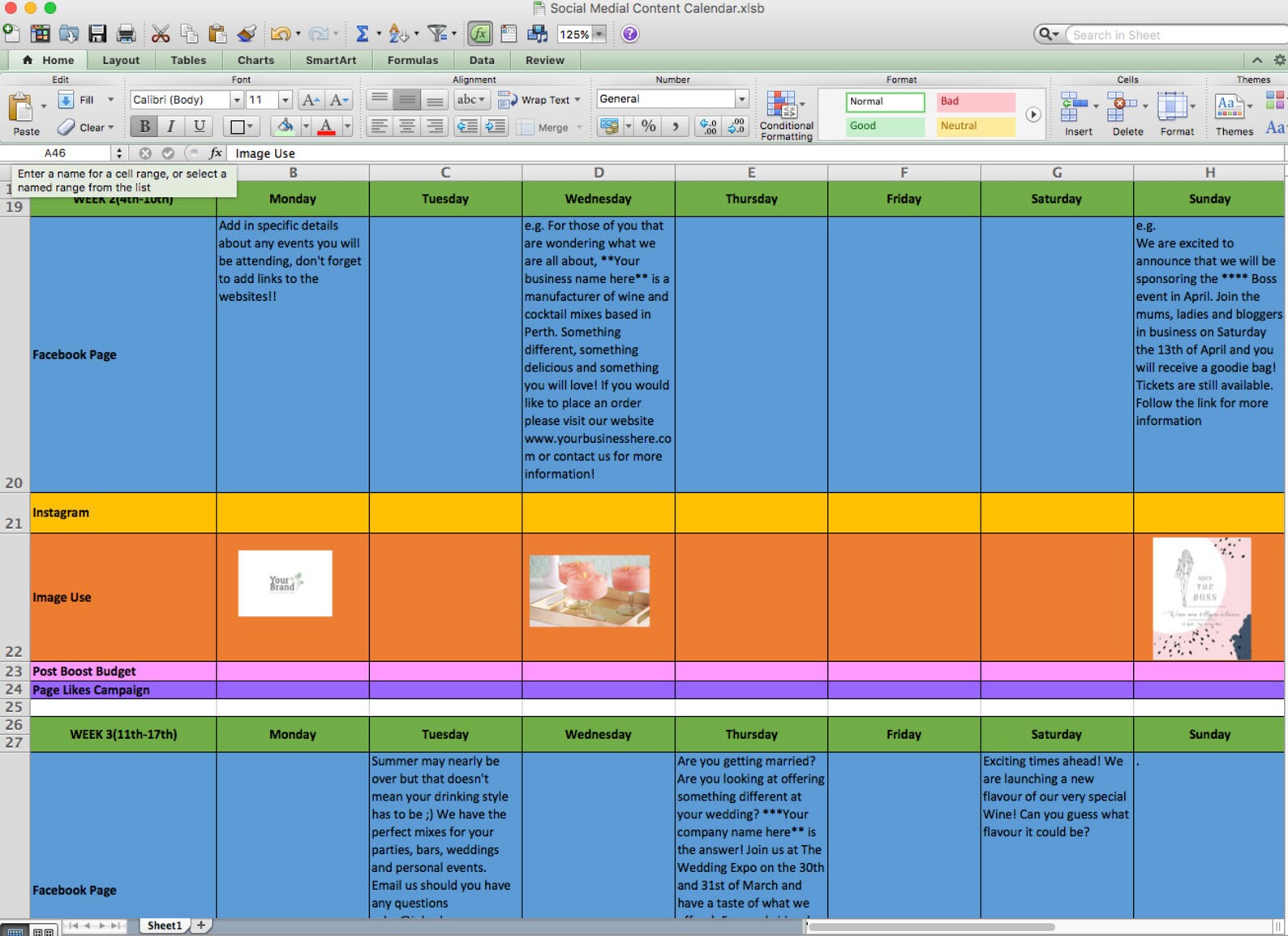Cancel entry with the X in formula bar
Viewport: 1288px width, 936px height.
[145, 152]
